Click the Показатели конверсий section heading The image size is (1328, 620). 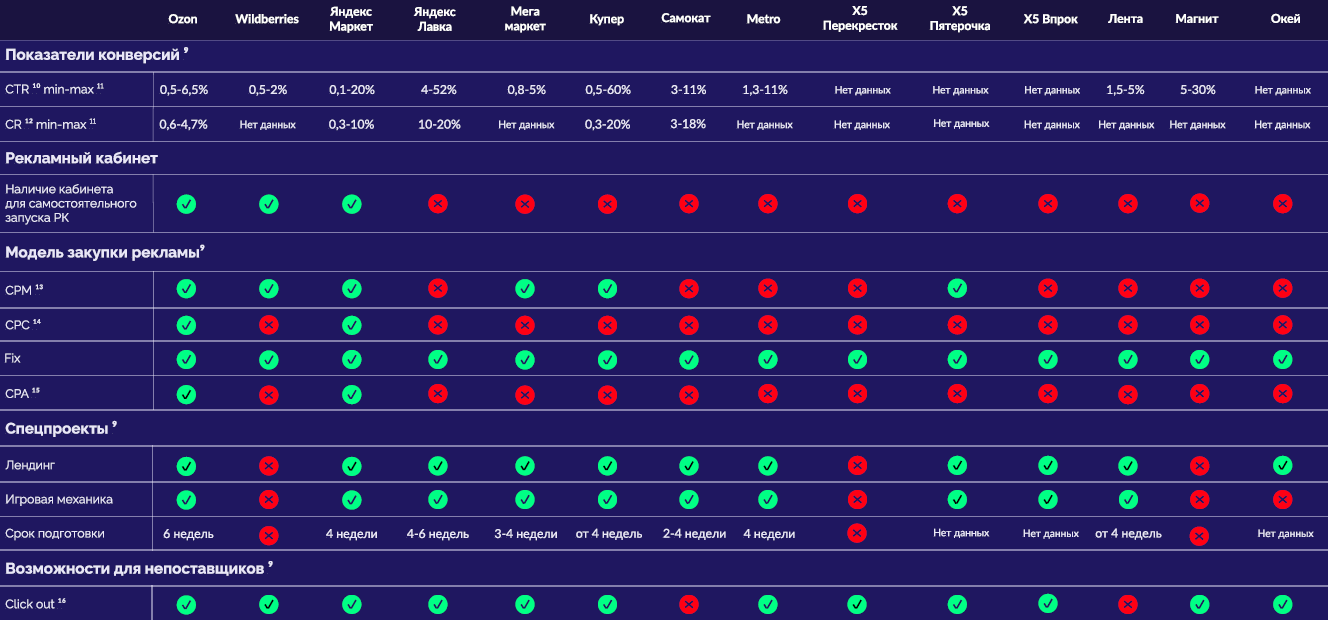(x=95, y=55)
